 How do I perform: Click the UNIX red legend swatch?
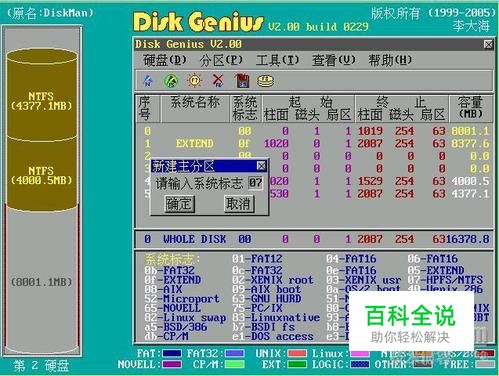[x=297, y=353]
